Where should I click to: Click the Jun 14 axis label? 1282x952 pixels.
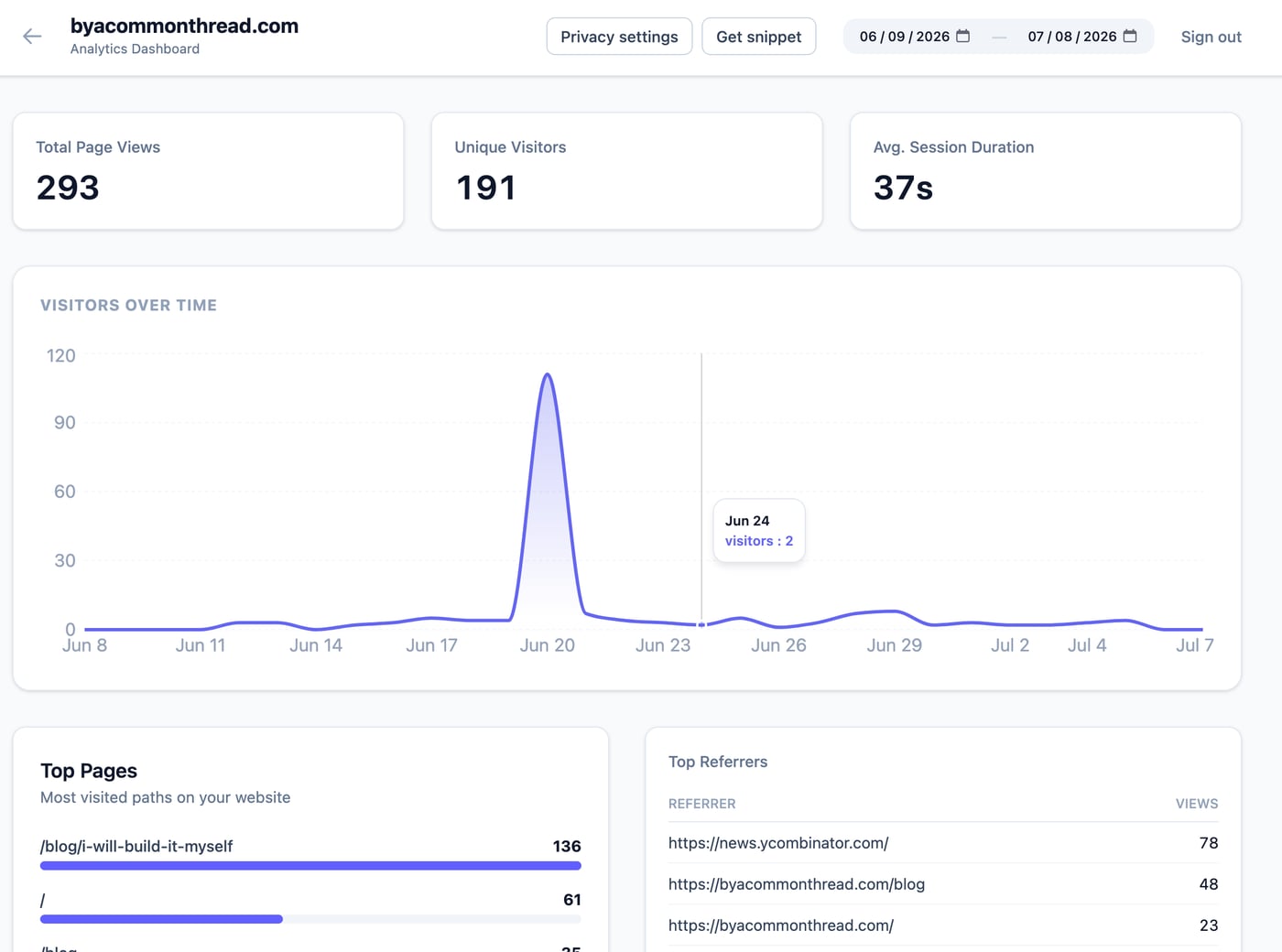tap(316, 645)
